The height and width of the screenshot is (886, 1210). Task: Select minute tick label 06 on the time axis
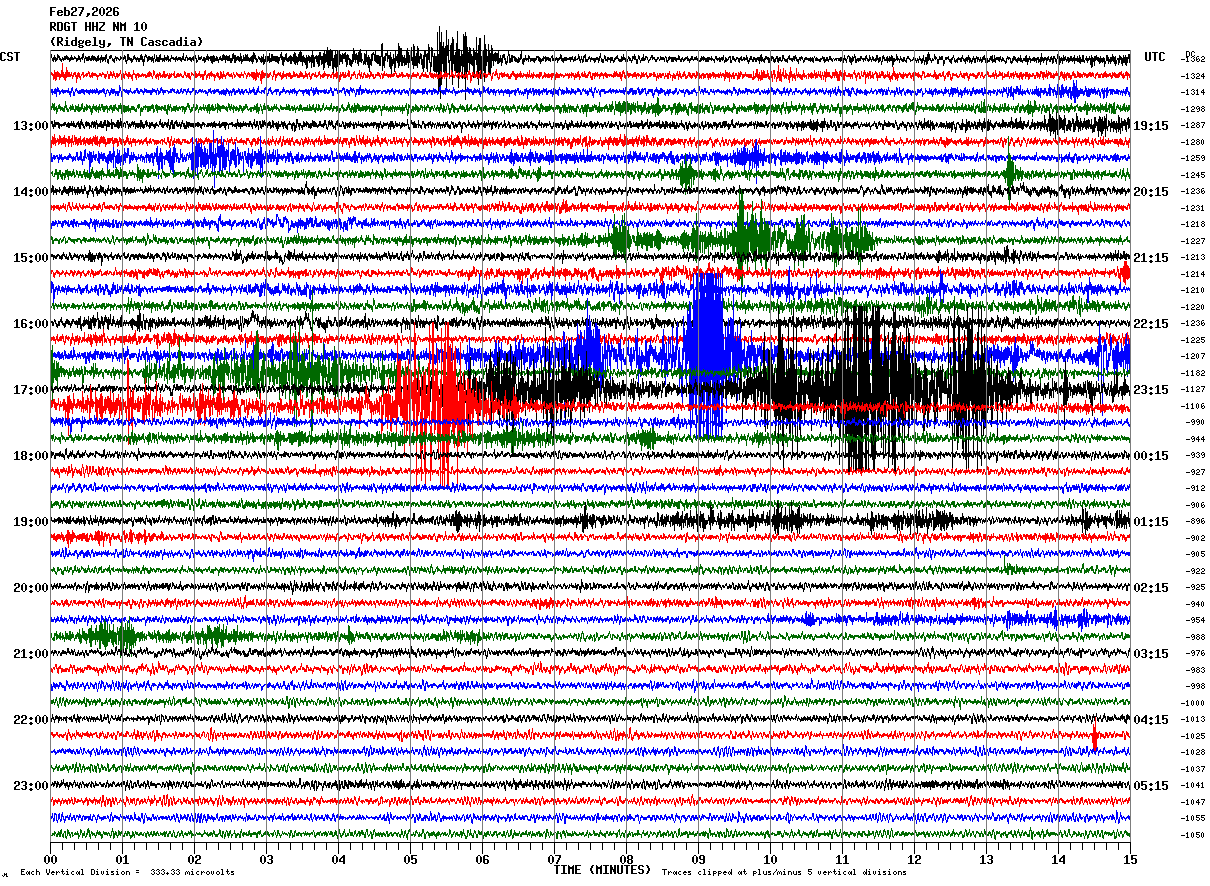click(x=482, y=859)
